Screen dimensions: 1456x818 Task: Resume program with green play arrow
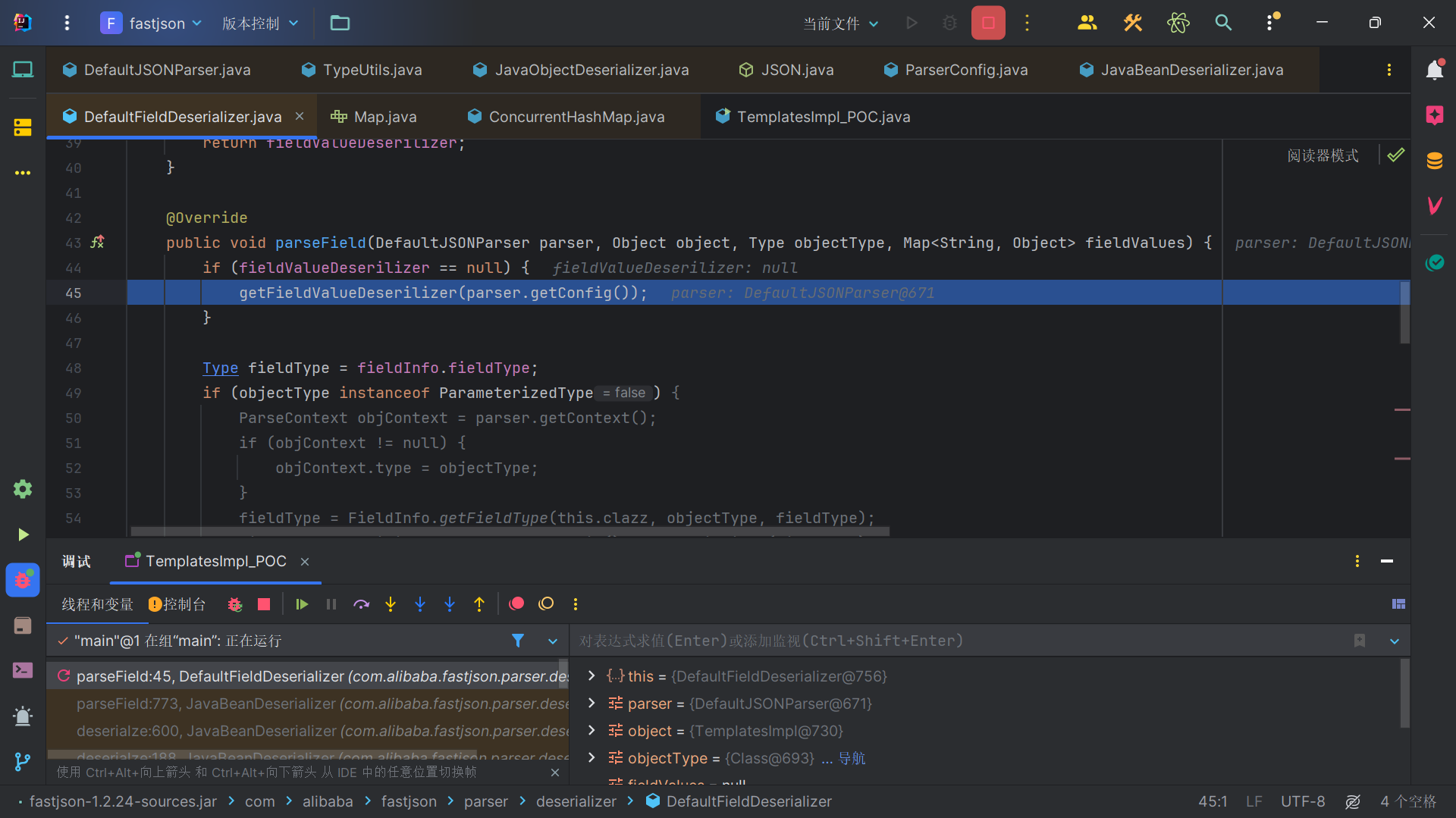tap(302, 604)
